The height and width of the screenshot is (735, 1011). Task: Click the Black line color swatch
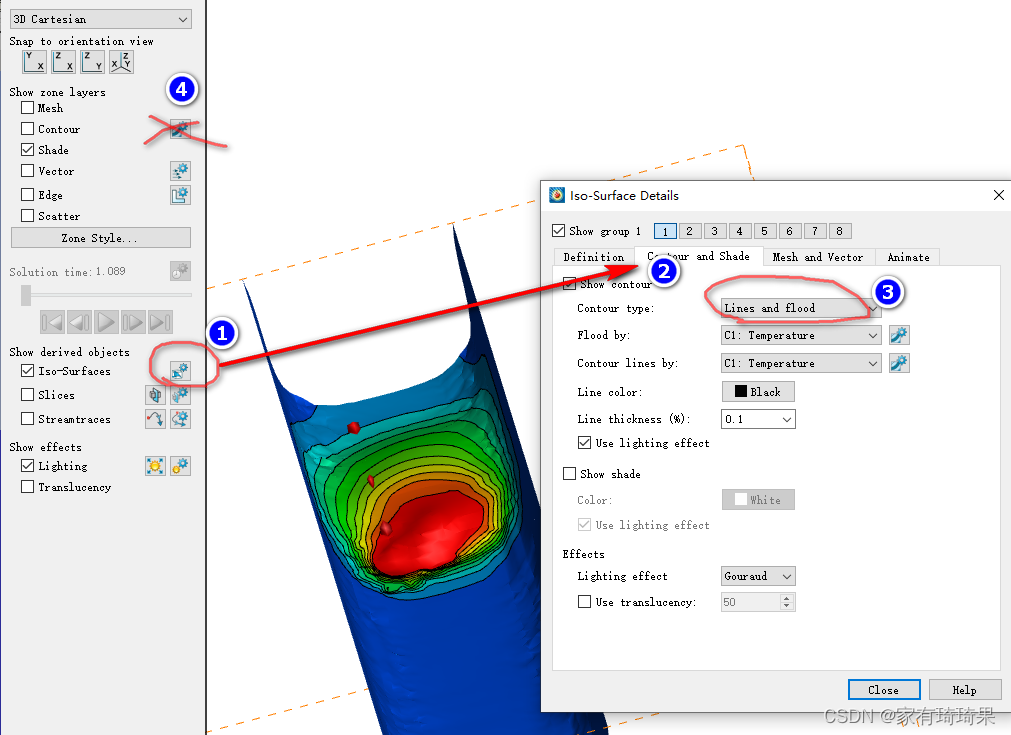coord(757,391)
